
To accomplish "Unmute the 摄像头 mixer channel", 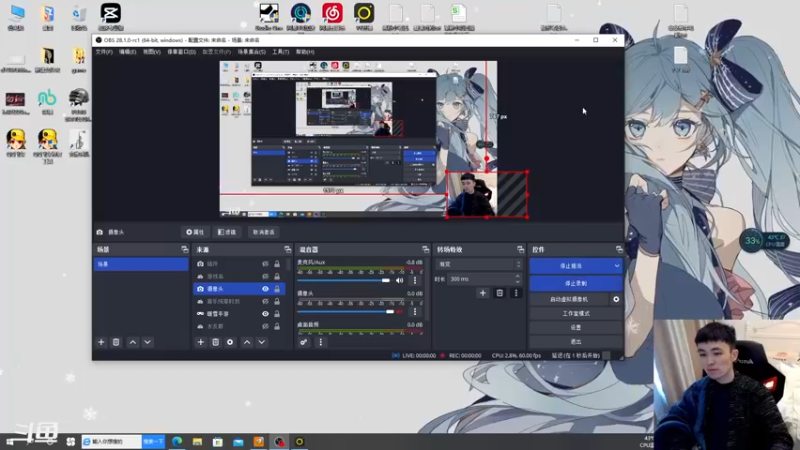I will pyautogui.click(x=399, y=311).
